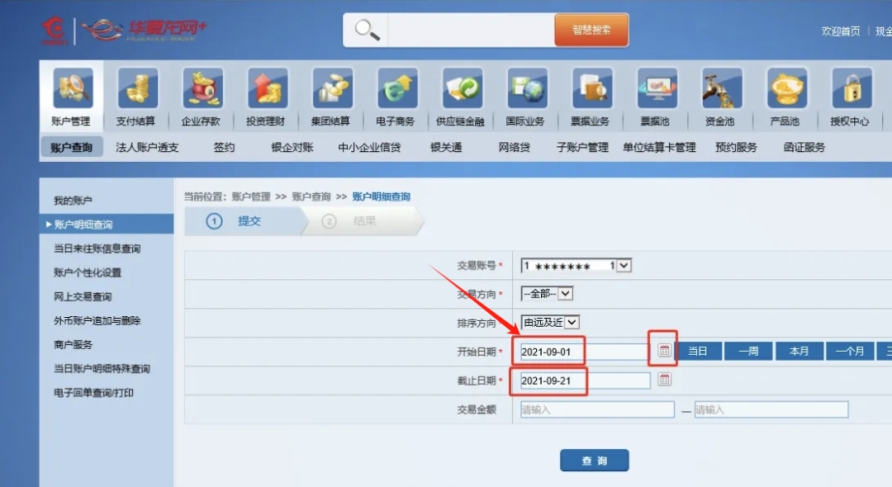This screenshot has width=892, height=487.
Task: Select the 银企对账 submenu tab
Action: coord(292,147)
